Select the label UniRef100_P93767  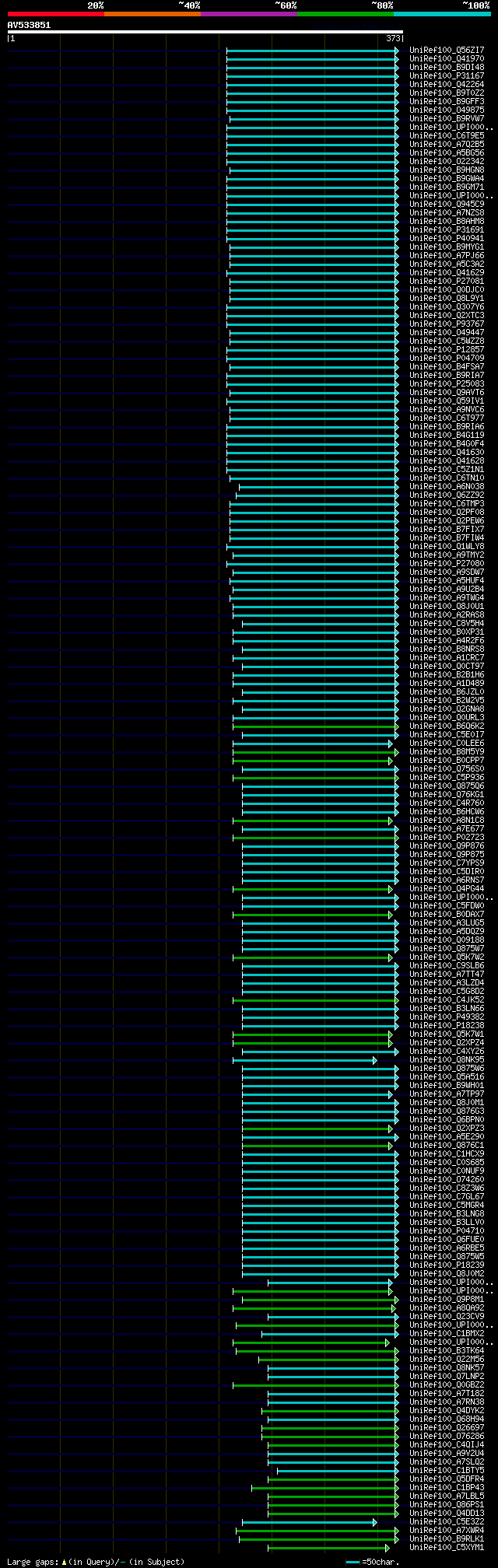pos(447,324)
